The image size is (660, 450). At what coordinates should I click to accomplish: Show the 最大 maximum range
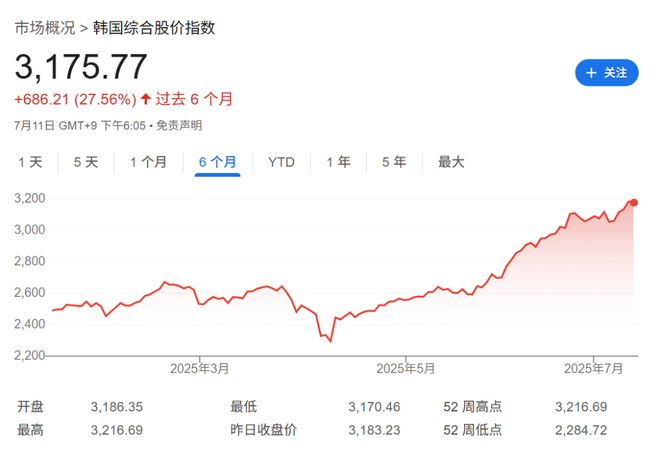[451, 161]
